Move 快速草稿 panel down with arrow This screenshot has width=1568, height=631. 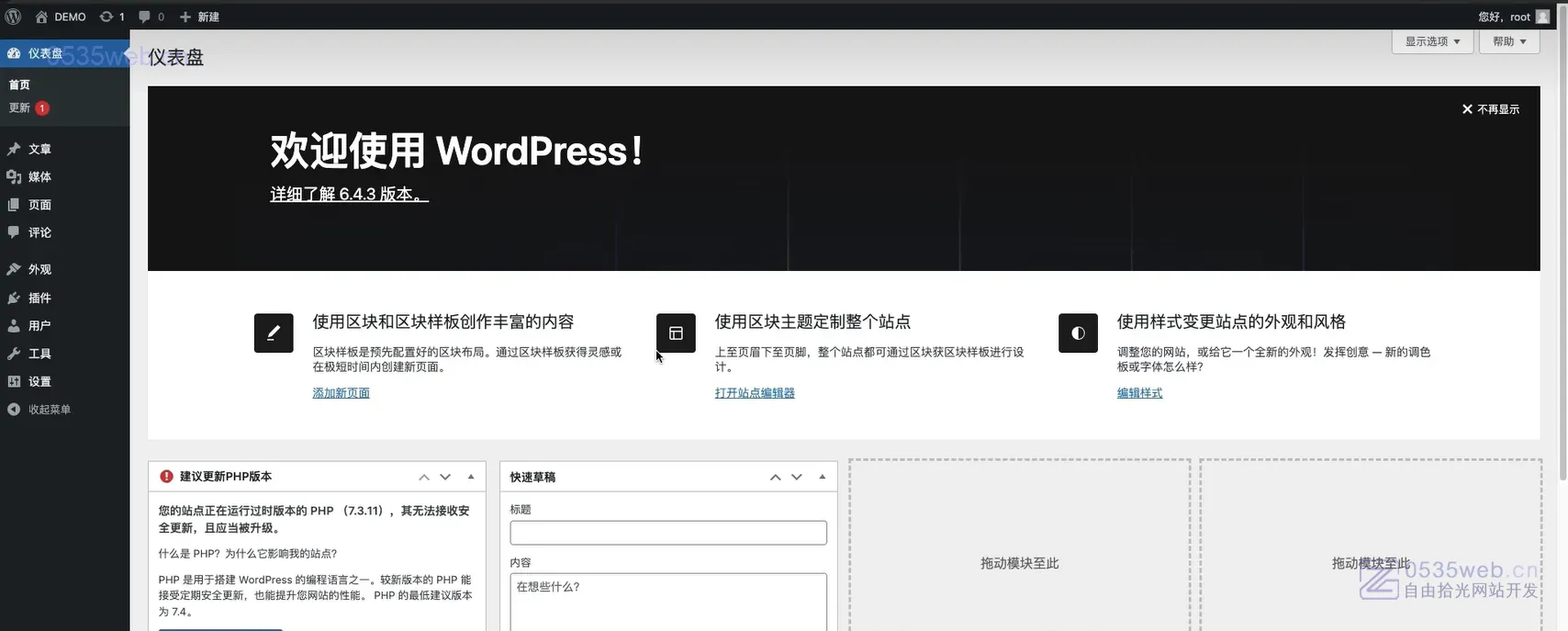797,477
